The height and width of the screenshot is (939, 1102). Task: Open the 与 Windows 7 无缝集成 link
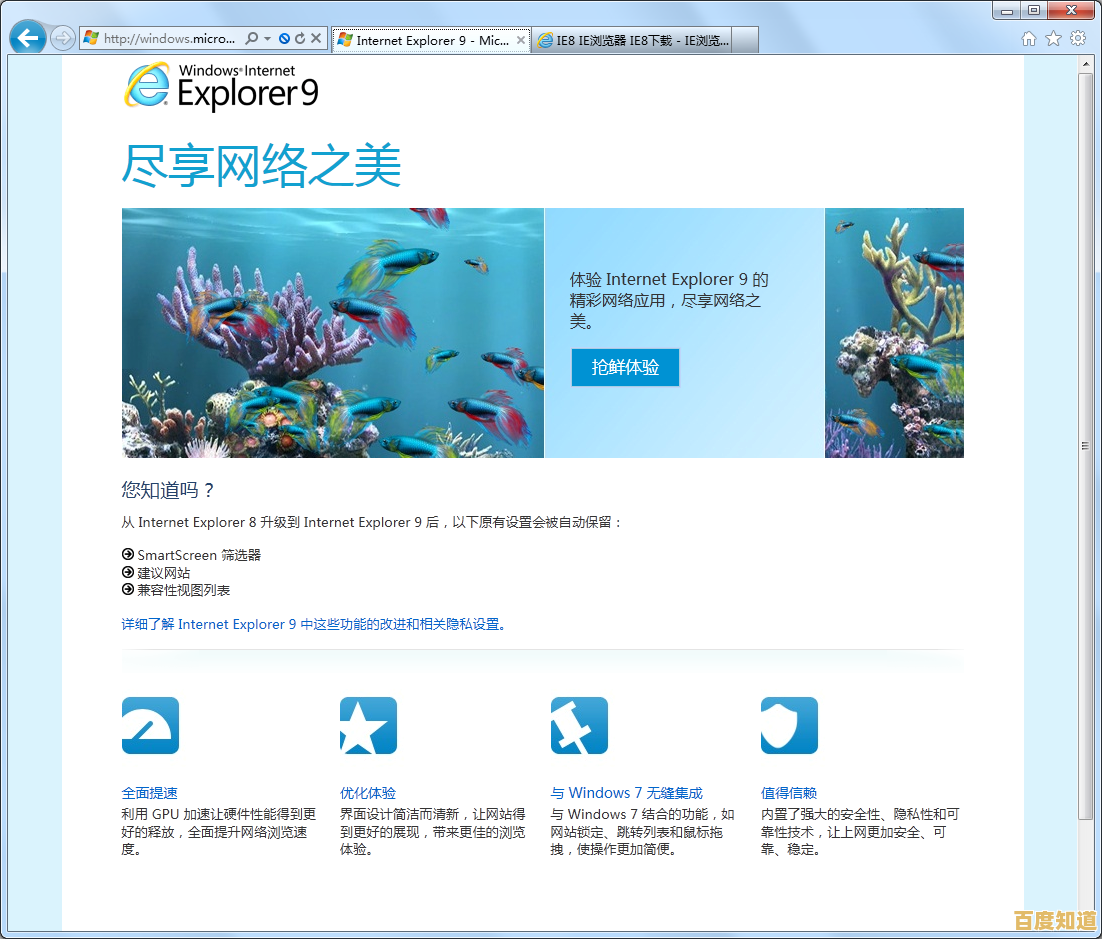(626, 793)
